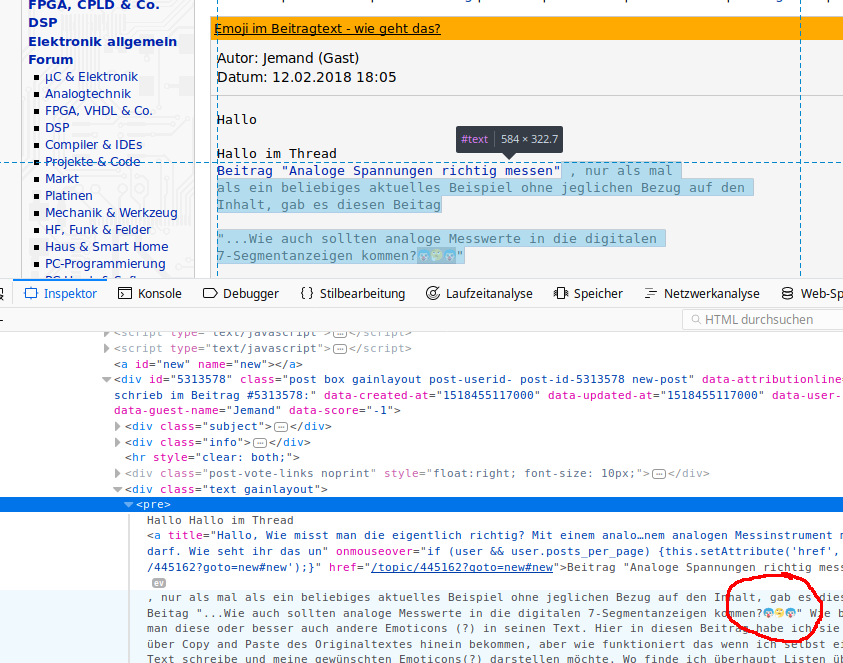Click the Web-Speicher database icon
843x663 pixels.
point(787,294)
